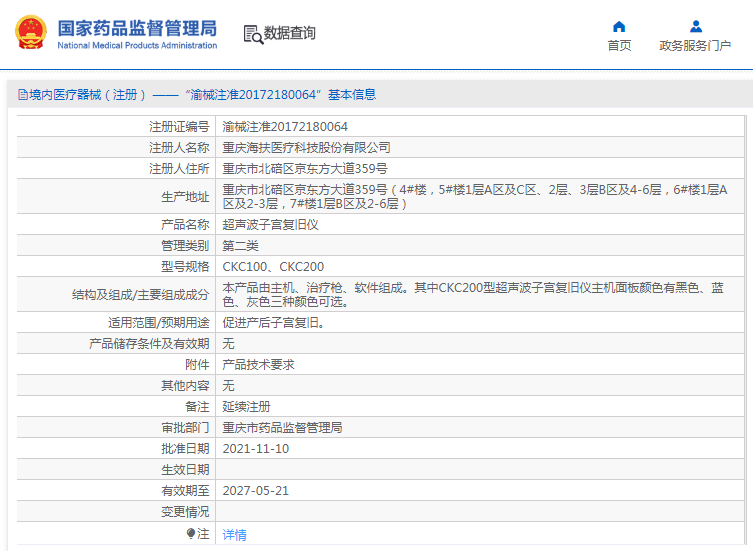Click the 生产地址 label
Viewport: 753px width, 551px height.
click(x=185, y=197)
